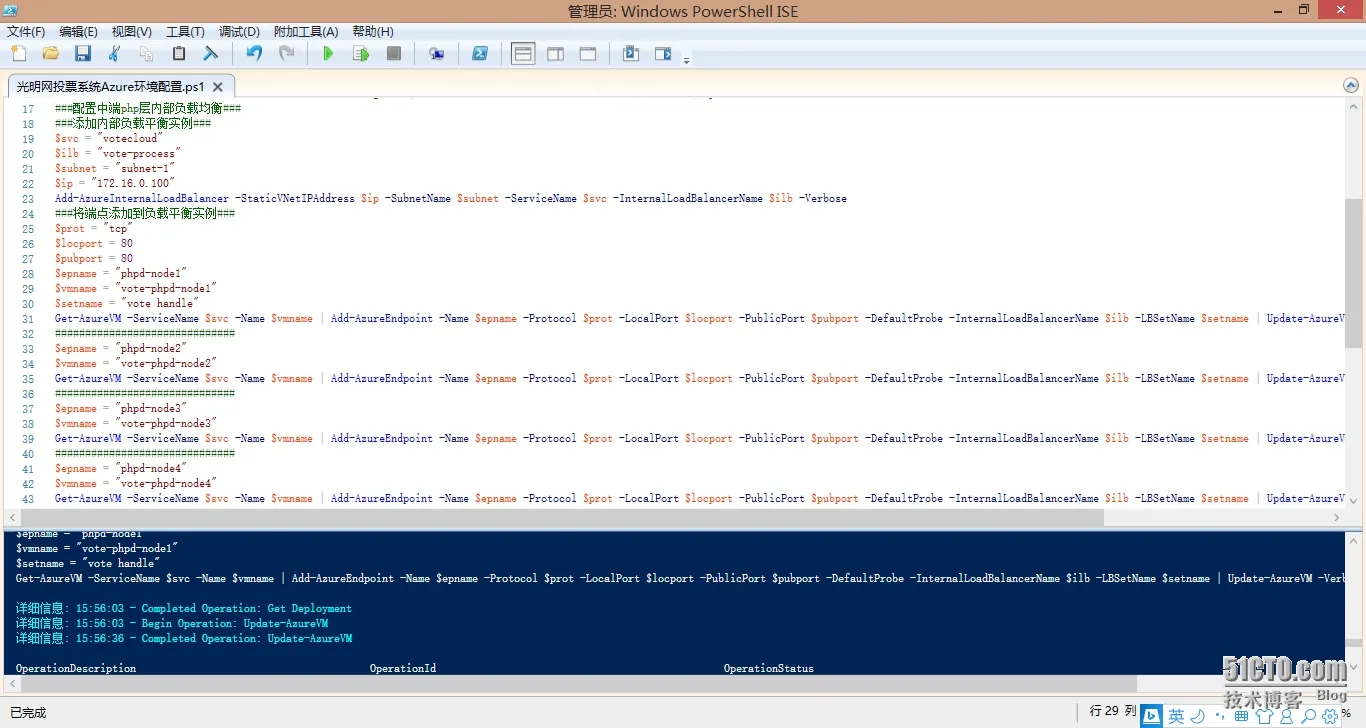Copy selection to clipboard
1366x728 pixels.
pyautogui.click(x=146, y=54)
